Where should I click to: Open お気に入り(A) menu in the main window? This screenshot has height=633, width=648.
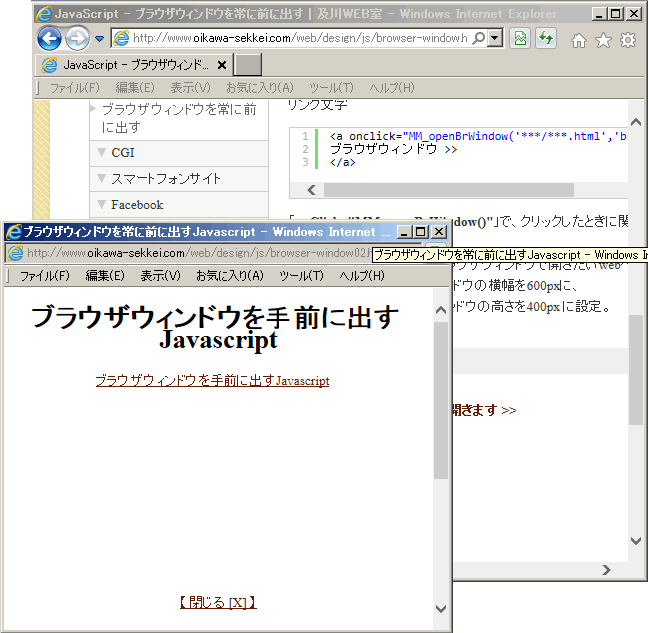(x=260, y=88)
